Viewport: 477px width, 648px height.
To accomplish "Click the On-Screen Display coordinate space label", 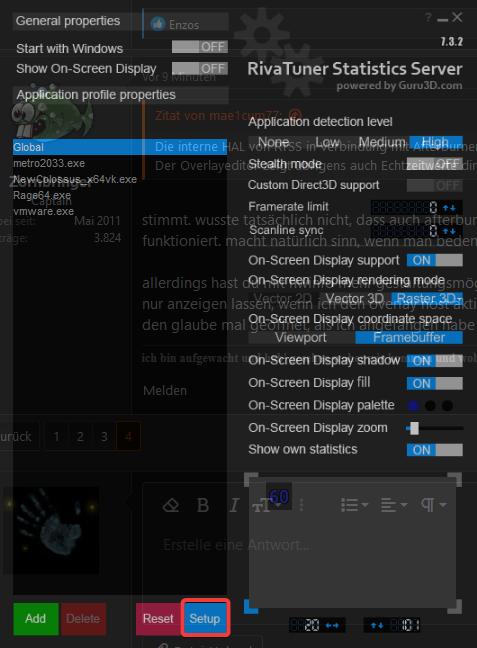I will point(350,319).
